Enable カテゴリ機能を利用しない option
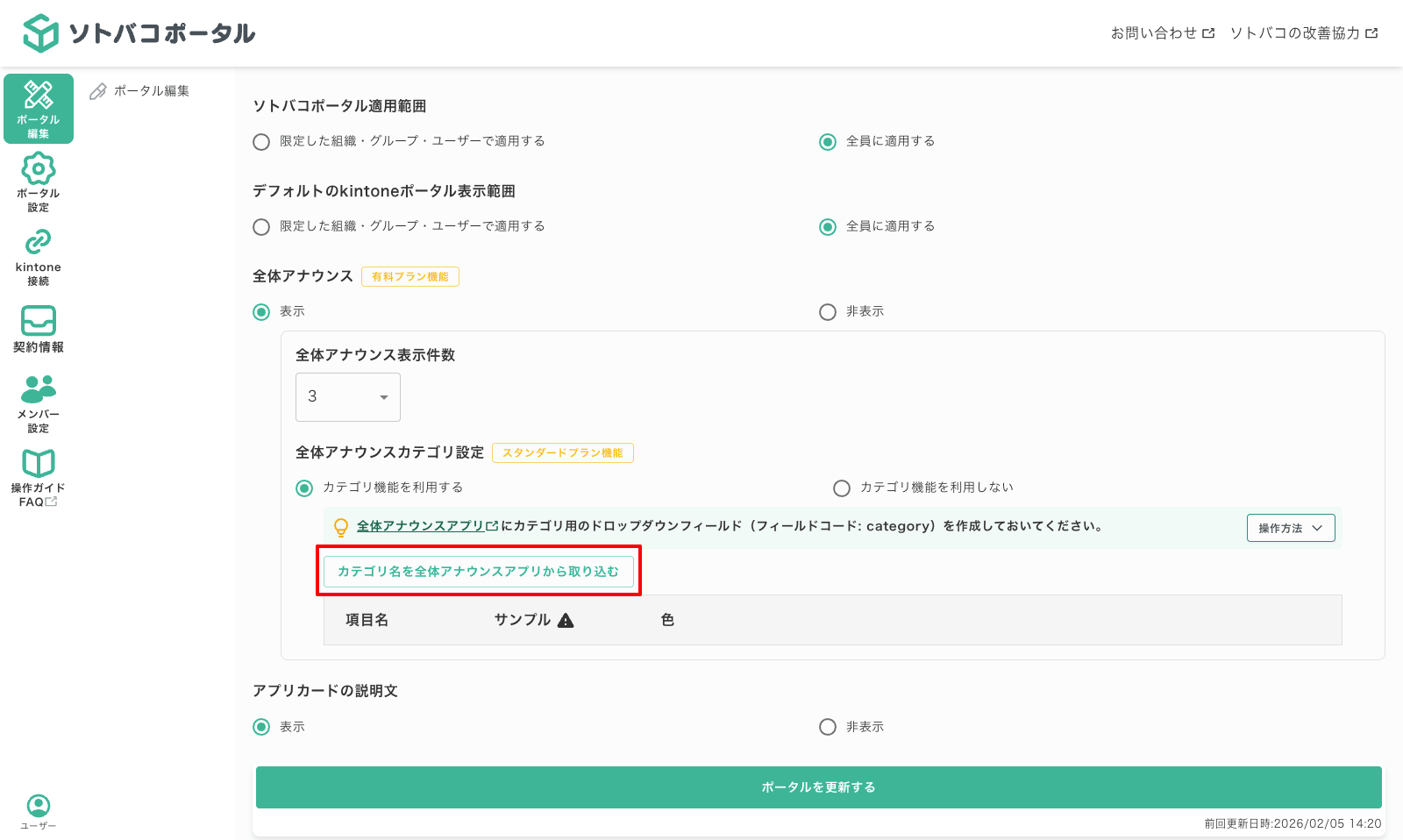 842,488
